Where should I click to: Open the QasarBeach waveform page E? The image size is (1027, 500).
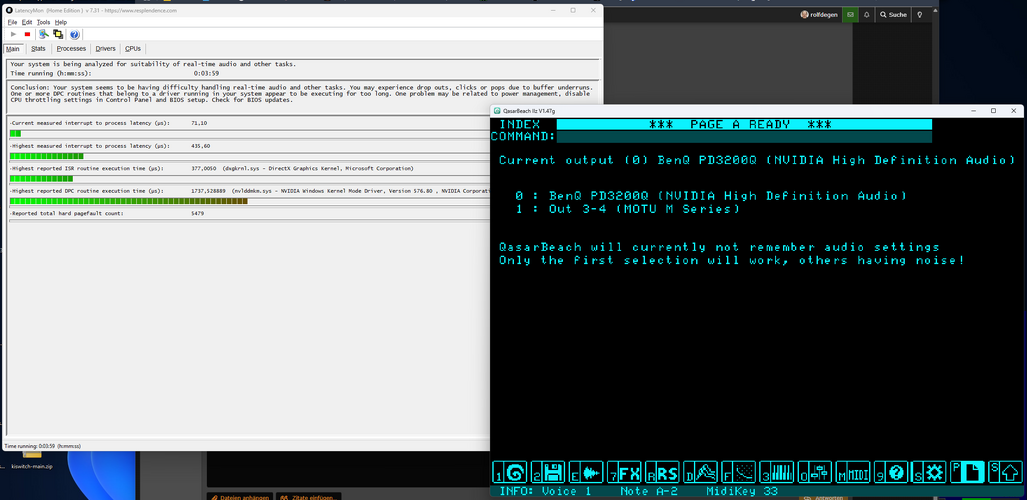tap(586, 472)
